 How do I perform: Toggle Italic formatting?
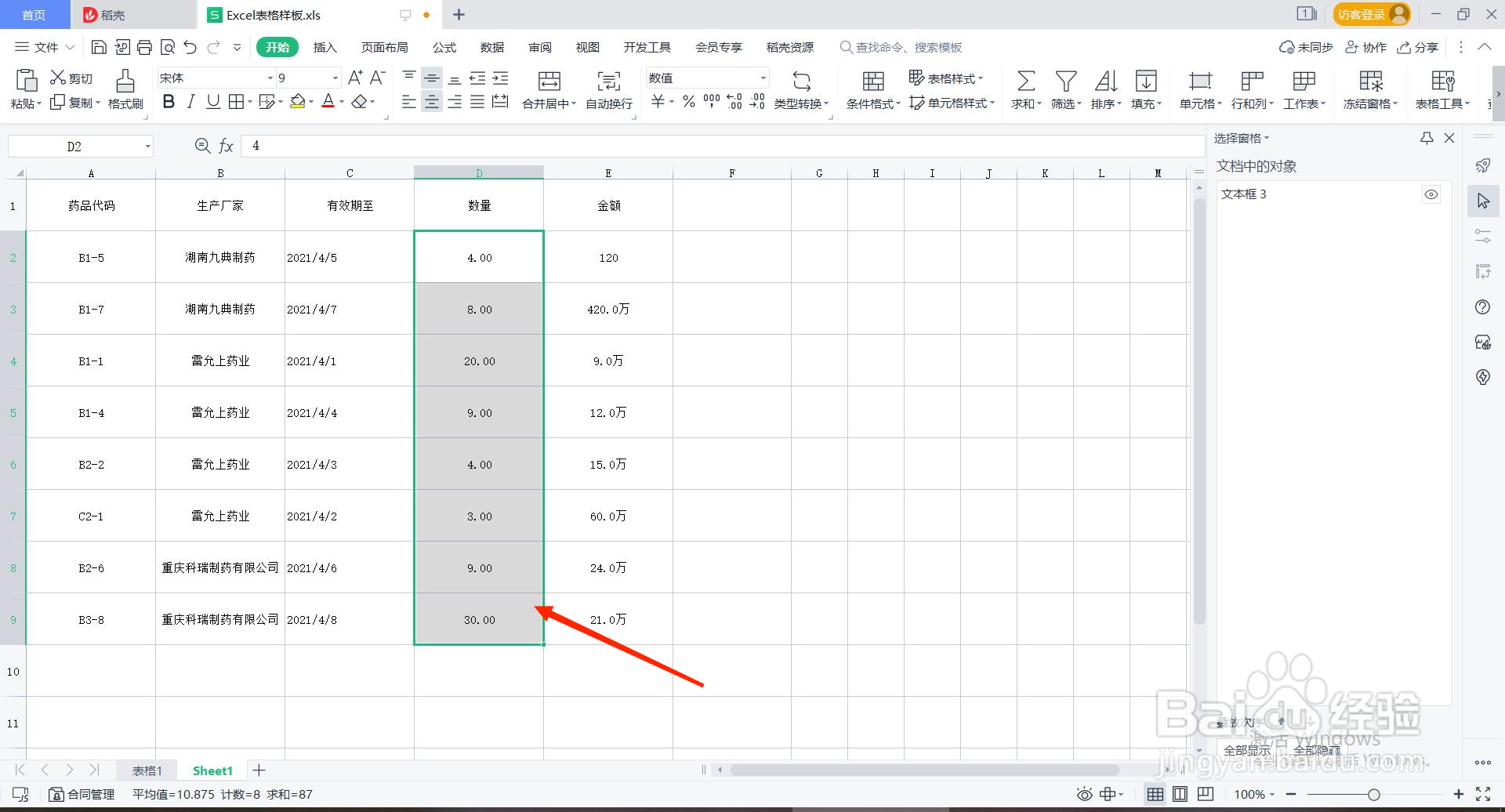190,101
